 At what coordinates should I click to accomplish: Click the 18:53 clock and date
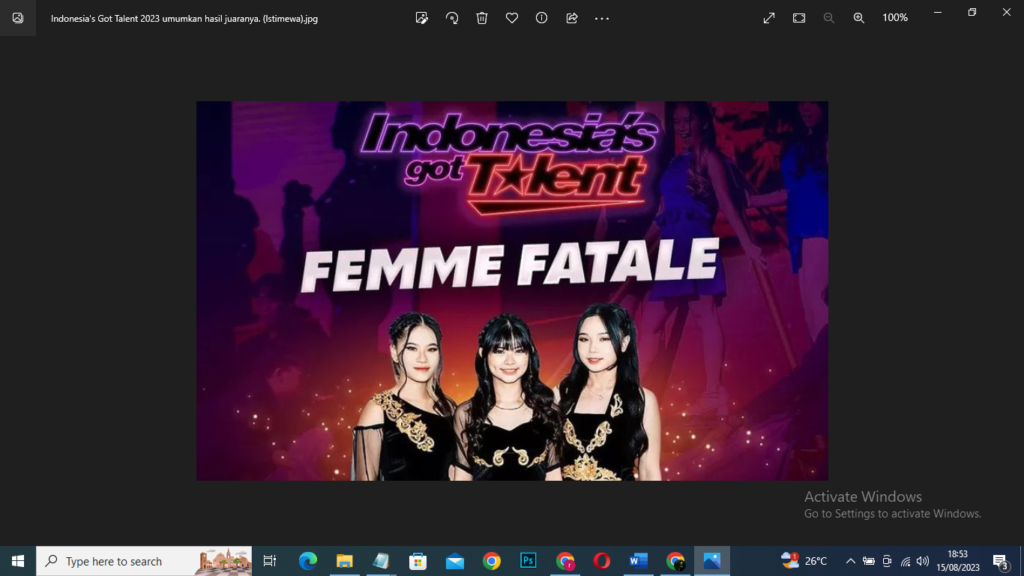[958, 561]
